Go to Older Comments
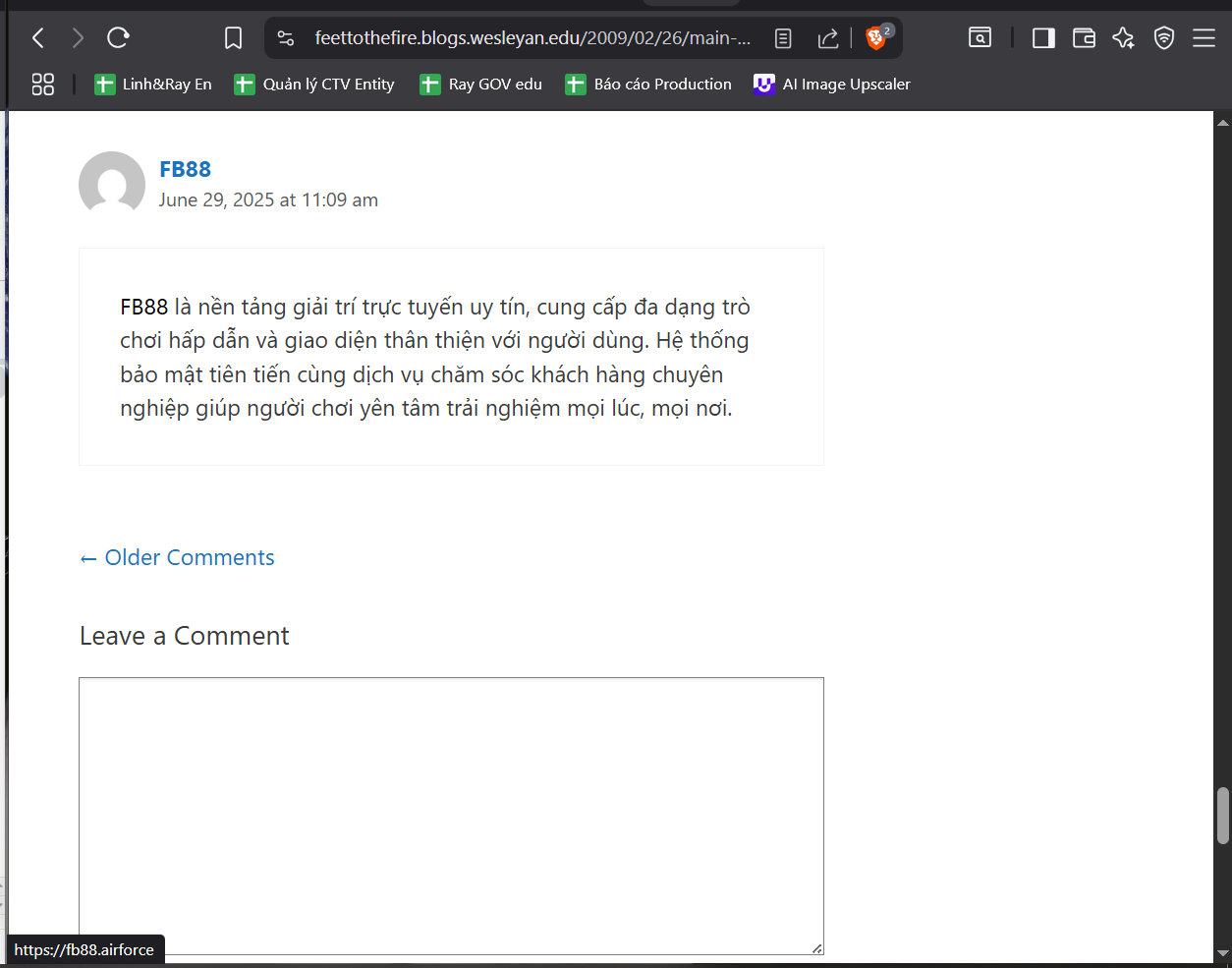Image resolution: width=1232 pixels, height=968 pixels. (x=177, y=558)
